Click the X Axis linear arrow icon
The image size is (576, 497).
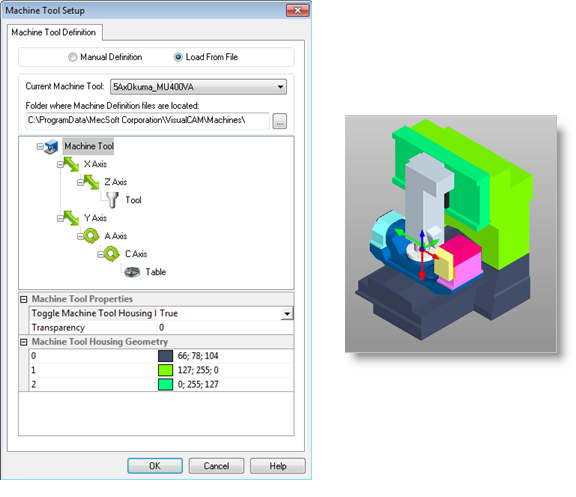(x=71, y=164)
